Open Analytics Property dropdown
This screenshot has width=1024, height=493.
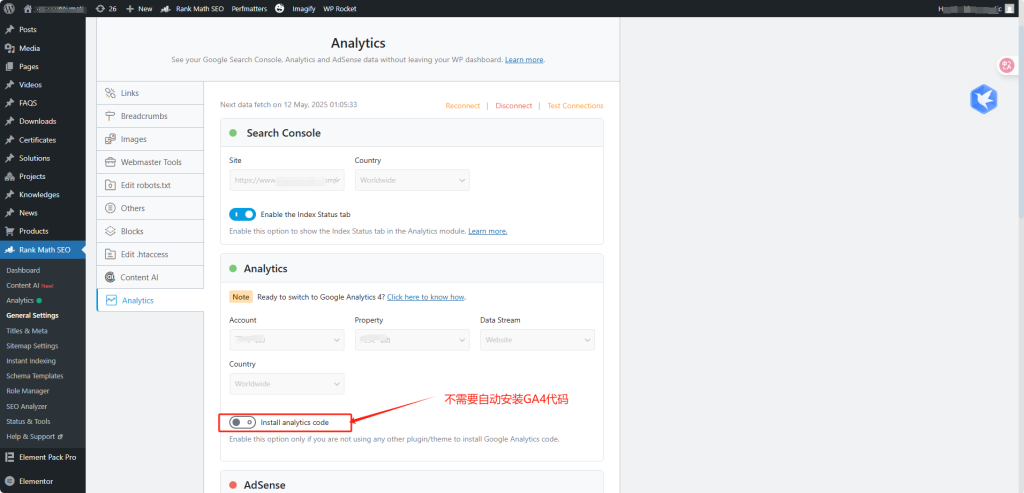(412, 340)
